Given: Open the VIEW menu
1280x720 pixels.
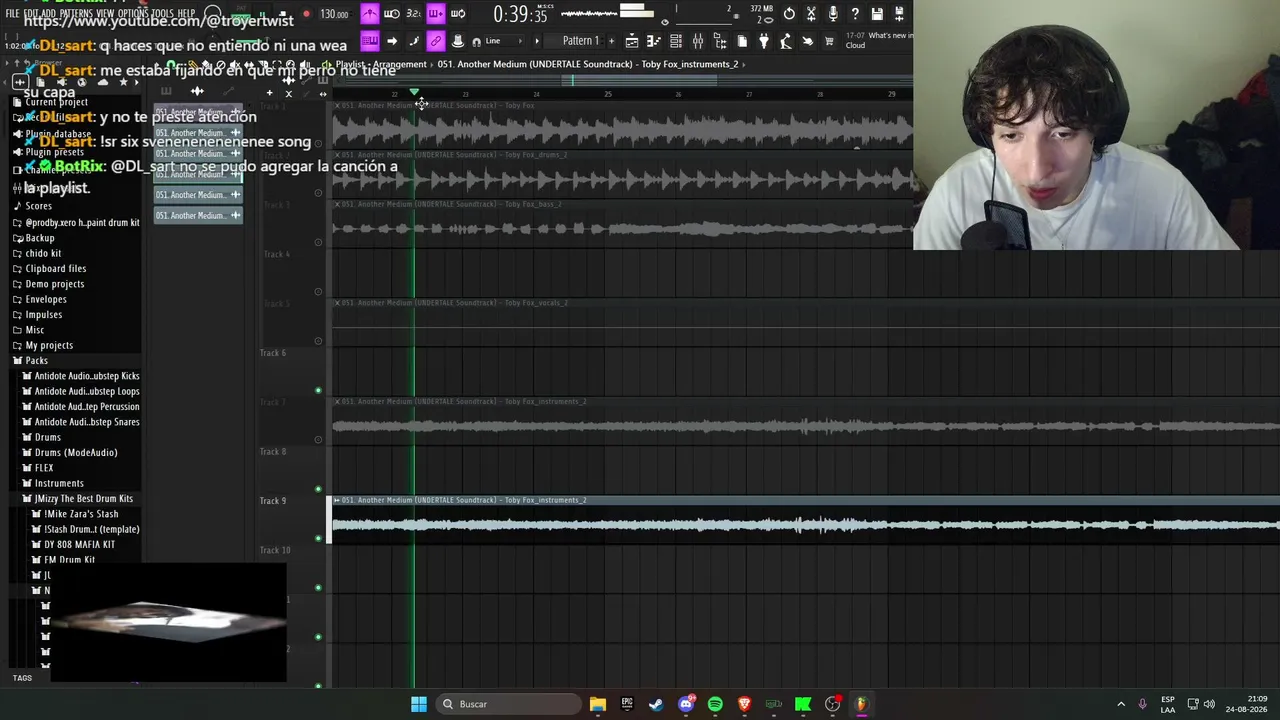Looking at the screenshot, I should point(105,14).
